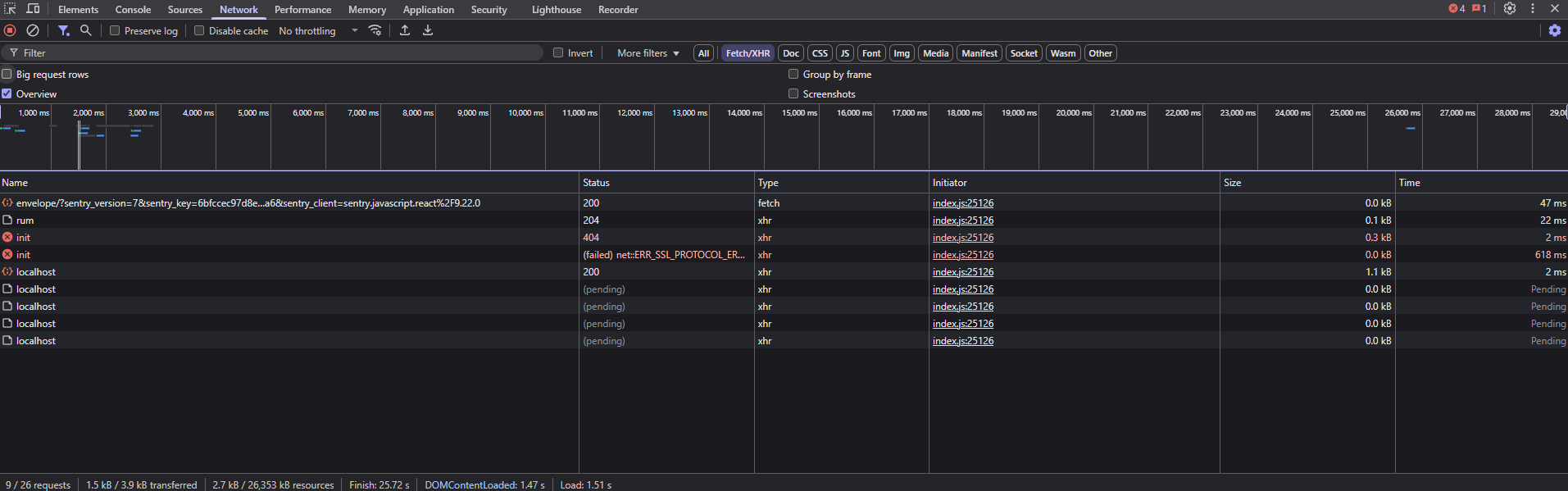1568x491 pixels.
Task: Open network conditions Wi-Fi icon
Action: [x=375, y=30]
